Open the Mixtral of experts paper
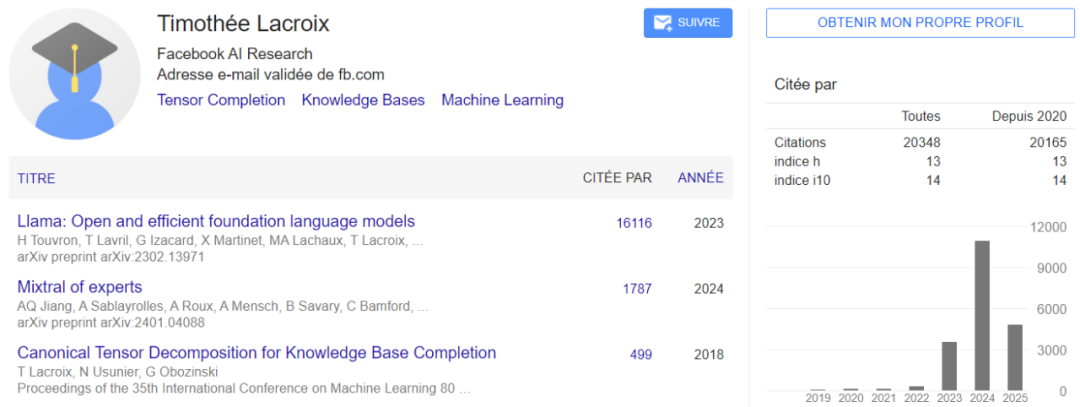Viewport: 1080px width, 407px height. (x=80, y=288)
